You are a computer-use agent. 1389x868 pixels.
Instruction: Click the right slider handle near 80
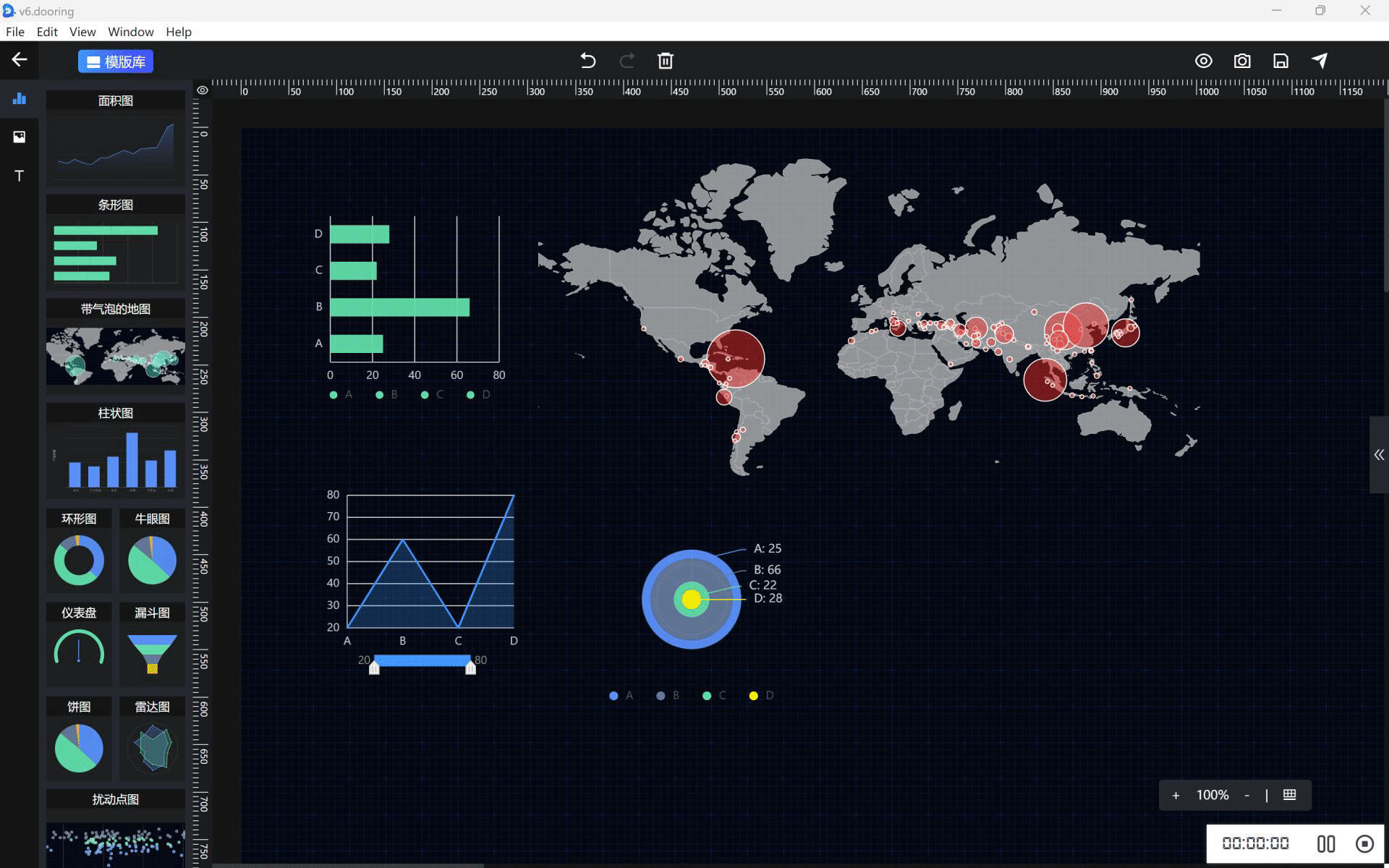pos(470,668)
